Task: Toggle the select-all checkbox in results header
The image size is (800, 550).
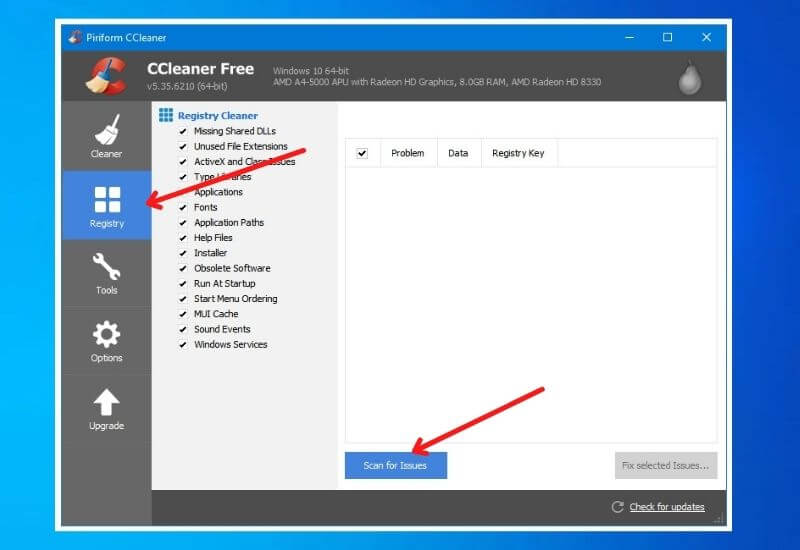Action: pos(362,153)
